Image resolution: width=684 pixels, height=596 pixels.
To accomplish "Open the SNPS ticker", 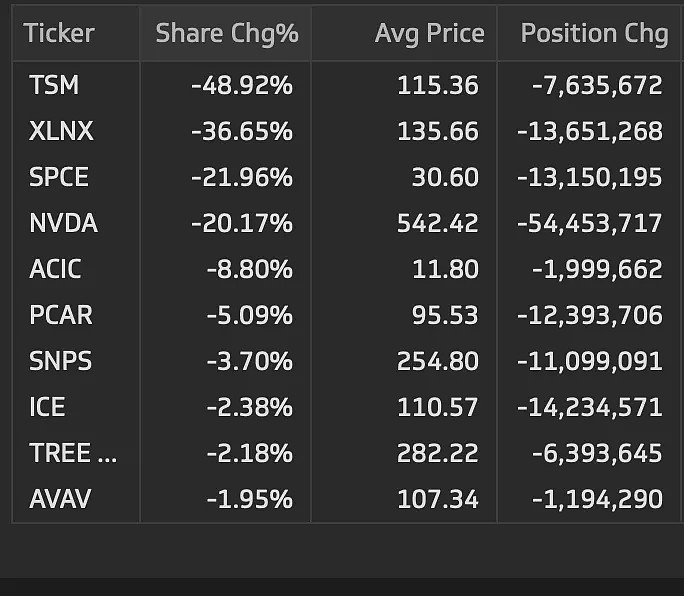I will click(x=60, y=361).
